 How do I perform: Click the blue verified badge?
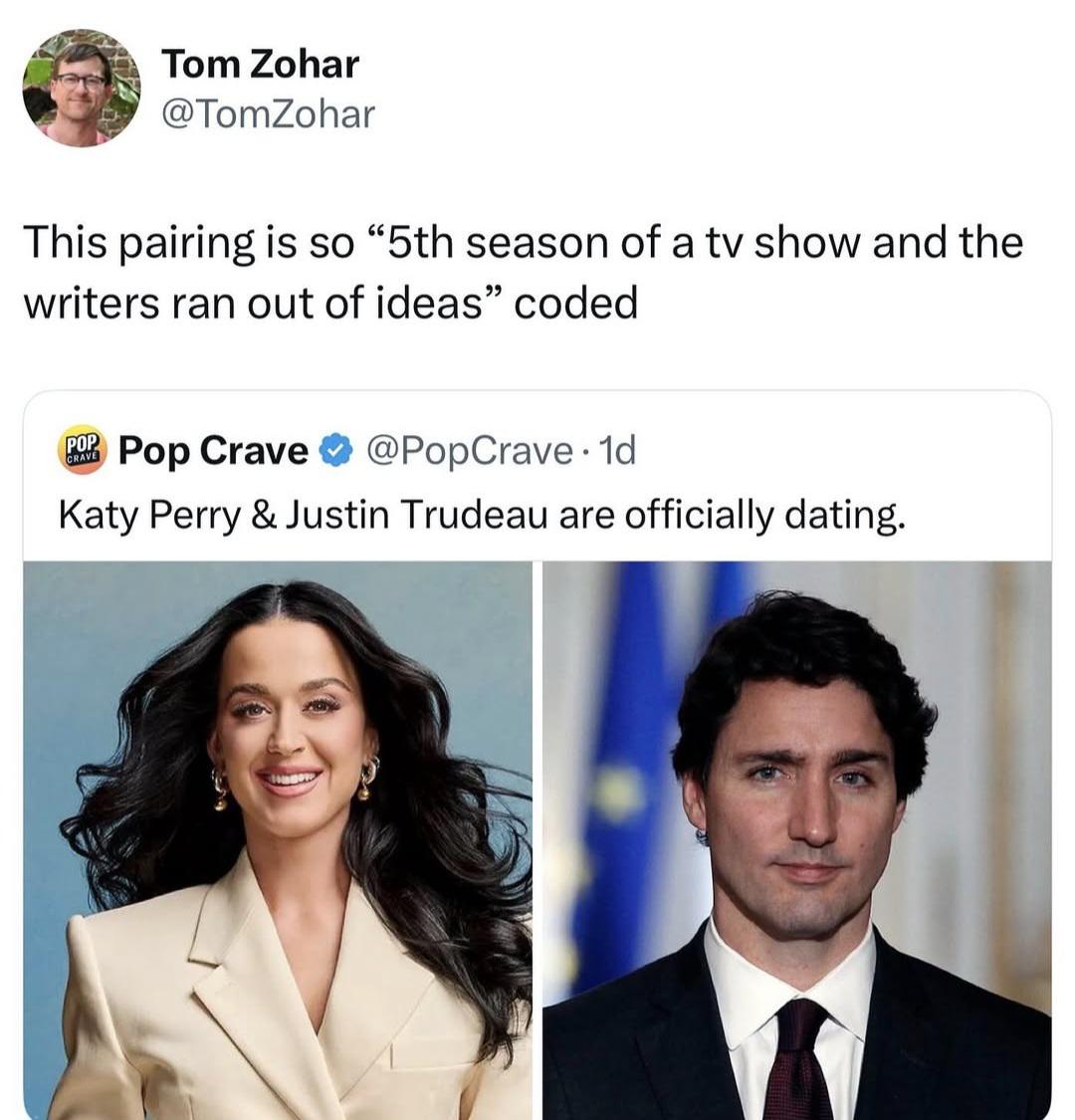(337, 451)
